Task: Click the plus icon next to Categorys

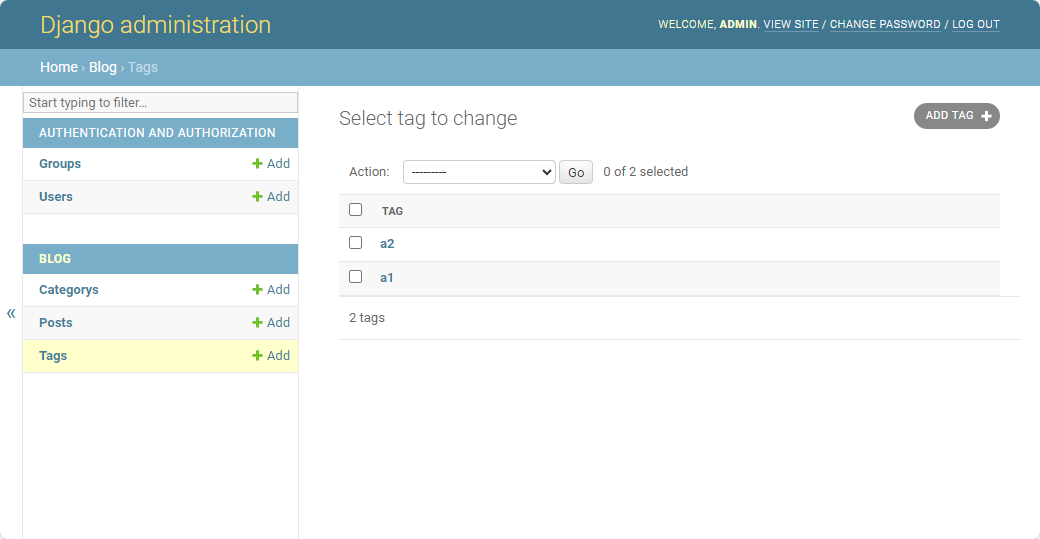Action: 257,289
